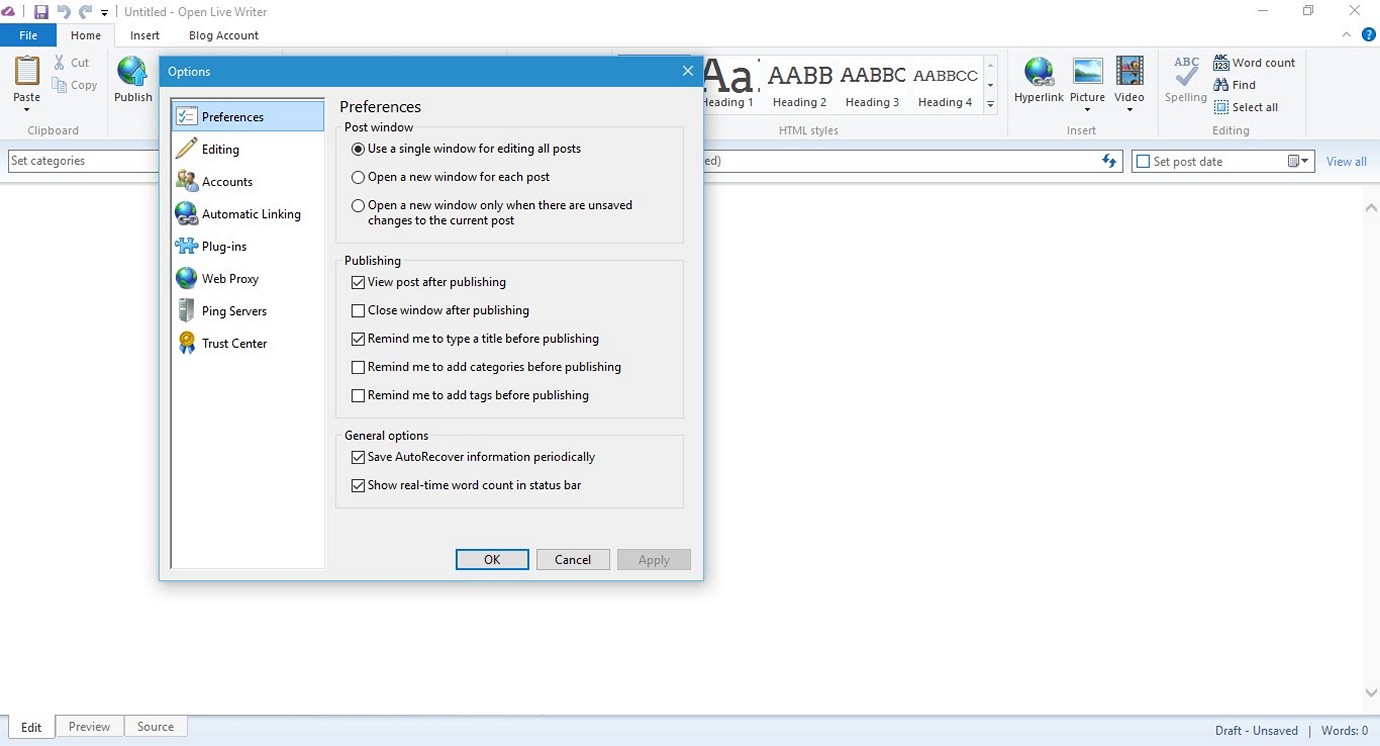The width and height of the screenshot is (1380, 746).
Task: Click the Publish globe icon
Action: [132, 72]
